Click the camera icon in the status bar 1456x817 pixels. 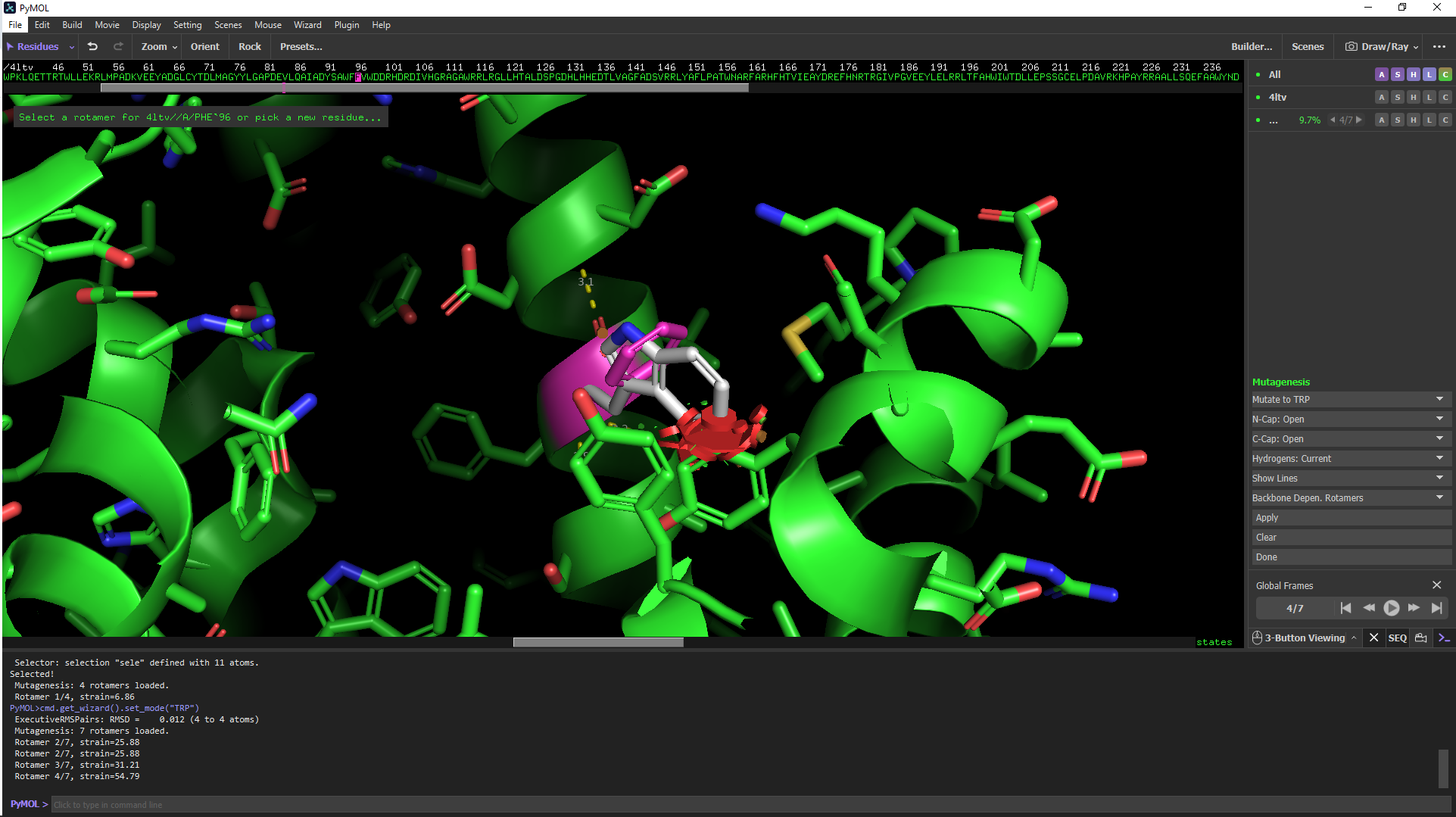click(1420, 638)
